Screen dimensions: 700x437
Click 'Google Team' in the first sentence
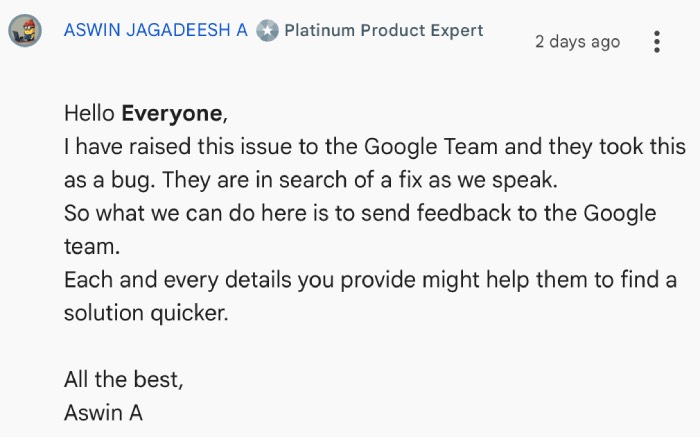point(430,147)
